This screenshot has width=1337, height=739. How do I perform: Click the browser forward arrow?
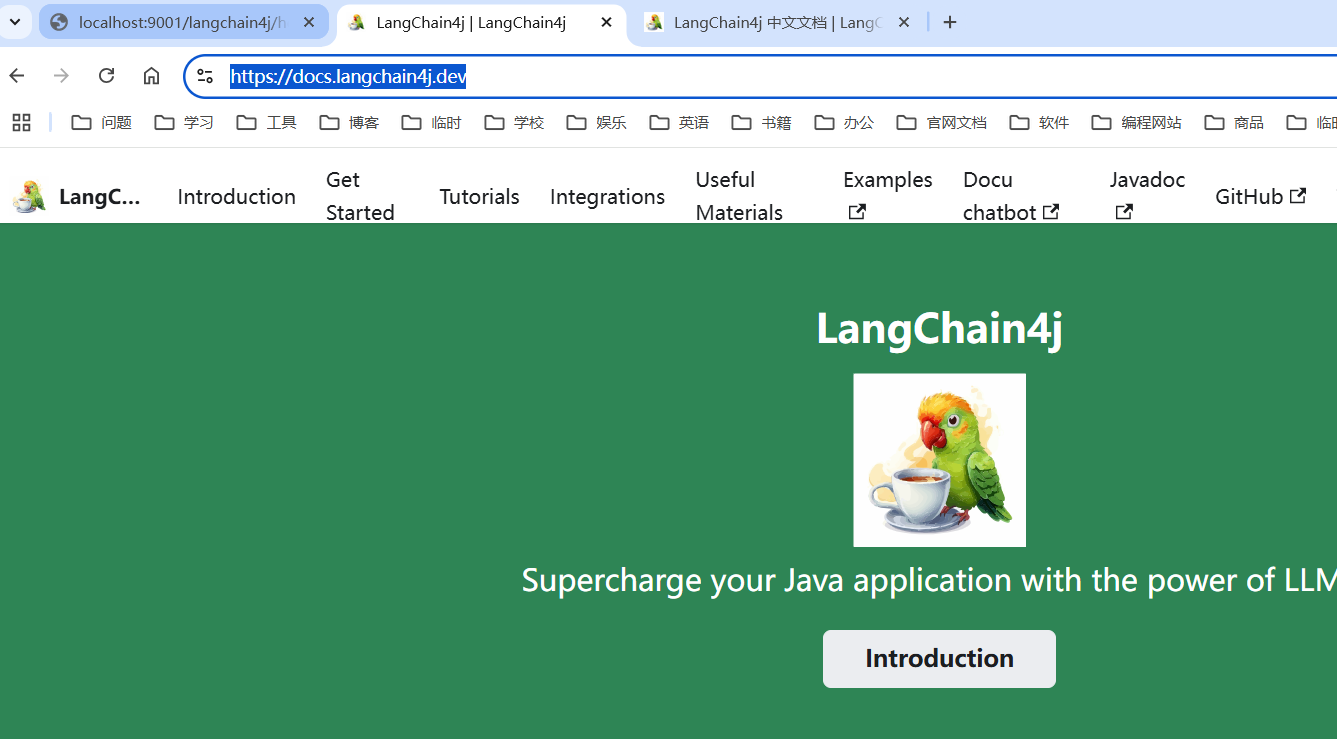pos(62,76)
